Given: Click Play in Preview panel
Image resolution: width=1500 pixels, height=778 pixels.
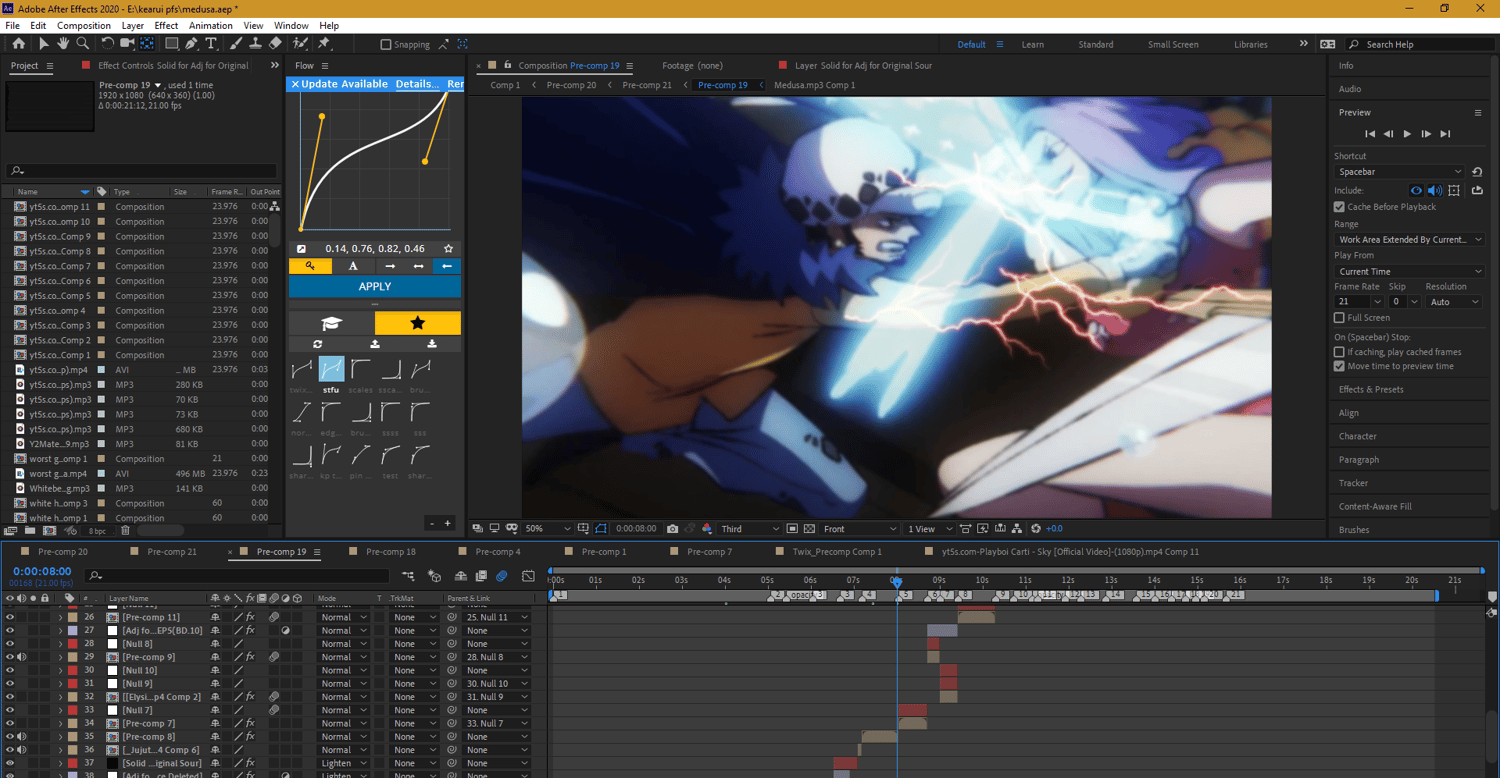Looking at the screenshot, I should [x=1407, y=134].
